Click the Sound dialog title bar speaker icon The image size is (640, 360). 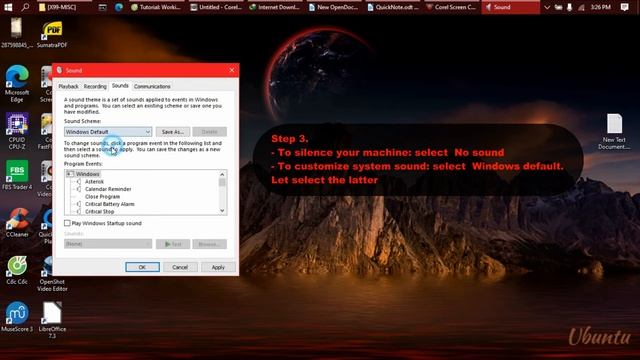60,70
